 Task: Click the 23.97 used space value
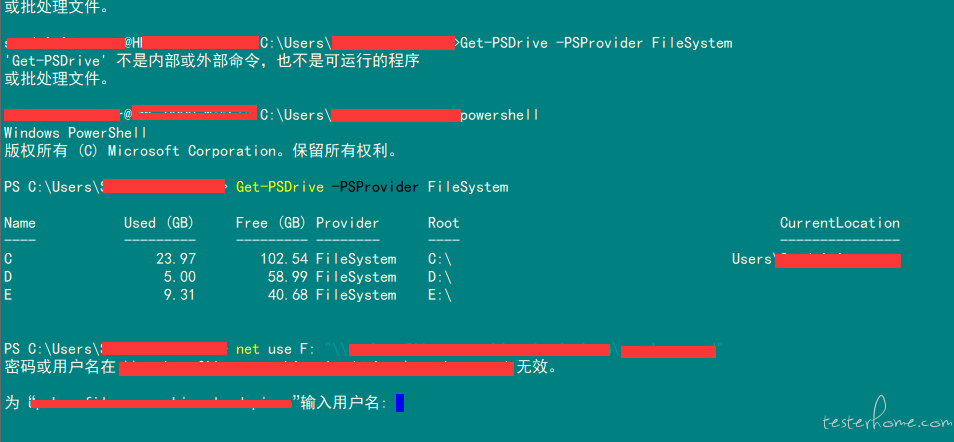tap(176, 259)
